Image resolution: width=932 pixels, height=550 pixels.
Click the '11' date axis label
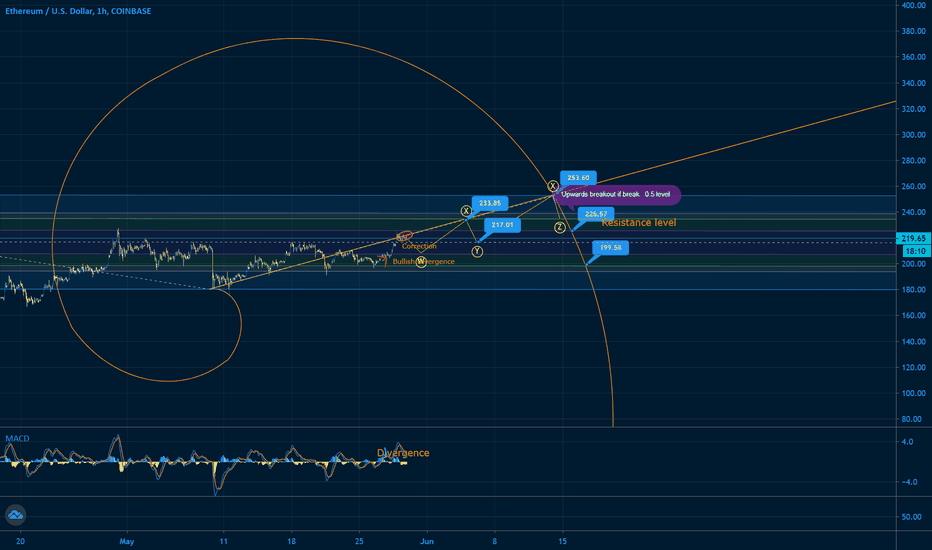[x=223, y=541]
